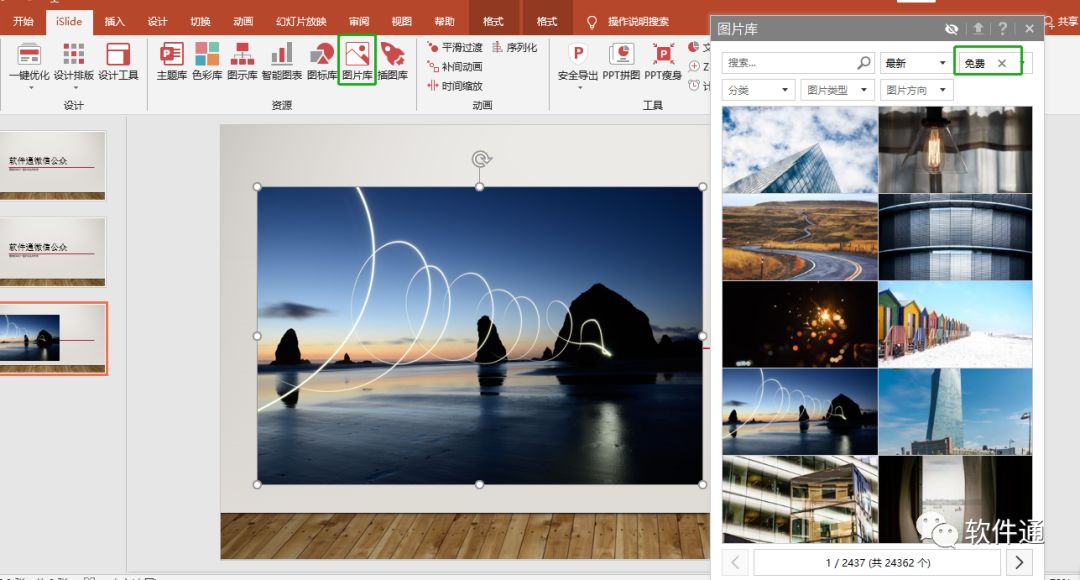
Task: Click the 搜索 search field in 图片库
Action: point(788,63)
